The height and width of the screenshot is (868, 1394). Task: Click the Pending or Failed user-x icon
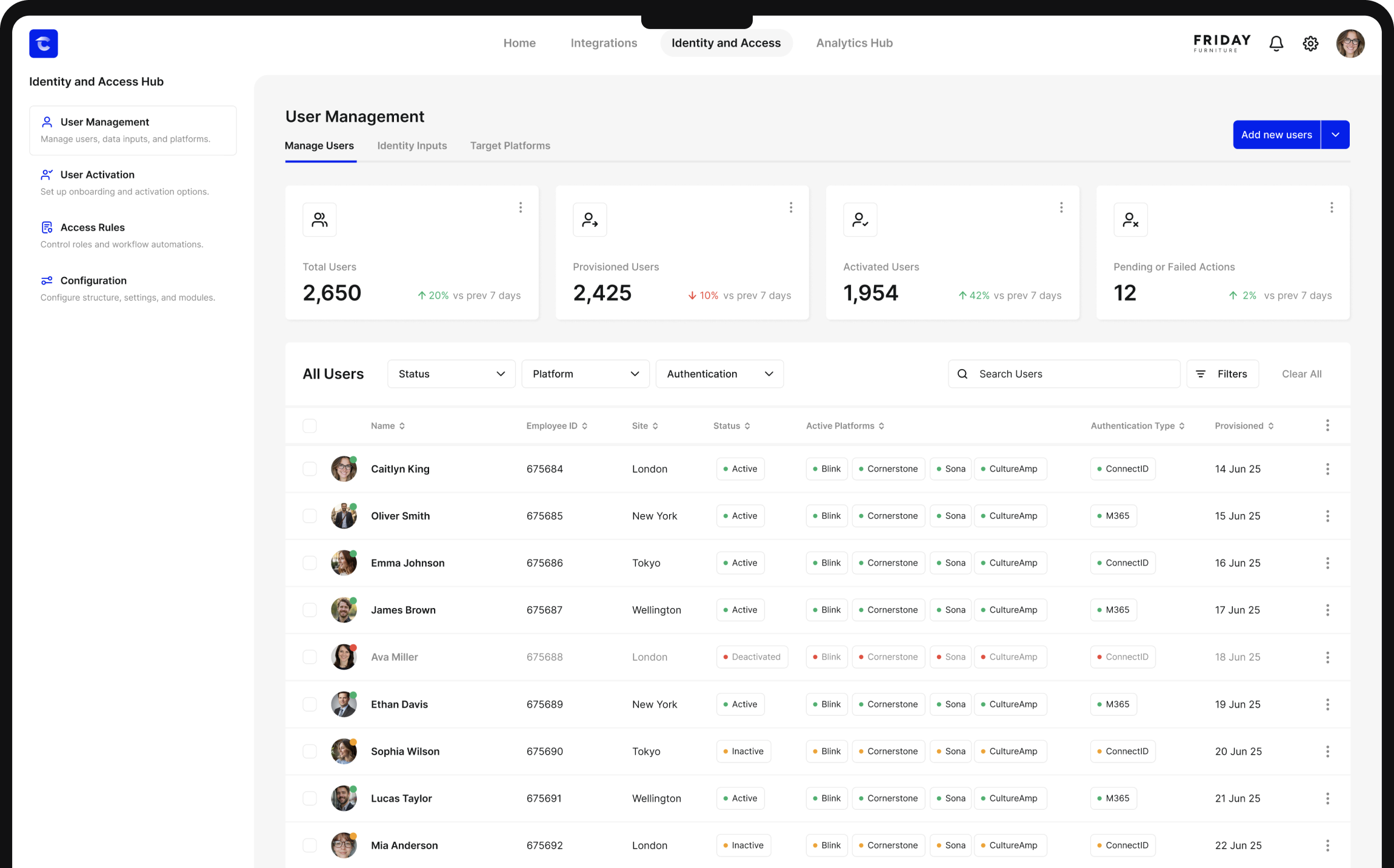[1130, 219]
